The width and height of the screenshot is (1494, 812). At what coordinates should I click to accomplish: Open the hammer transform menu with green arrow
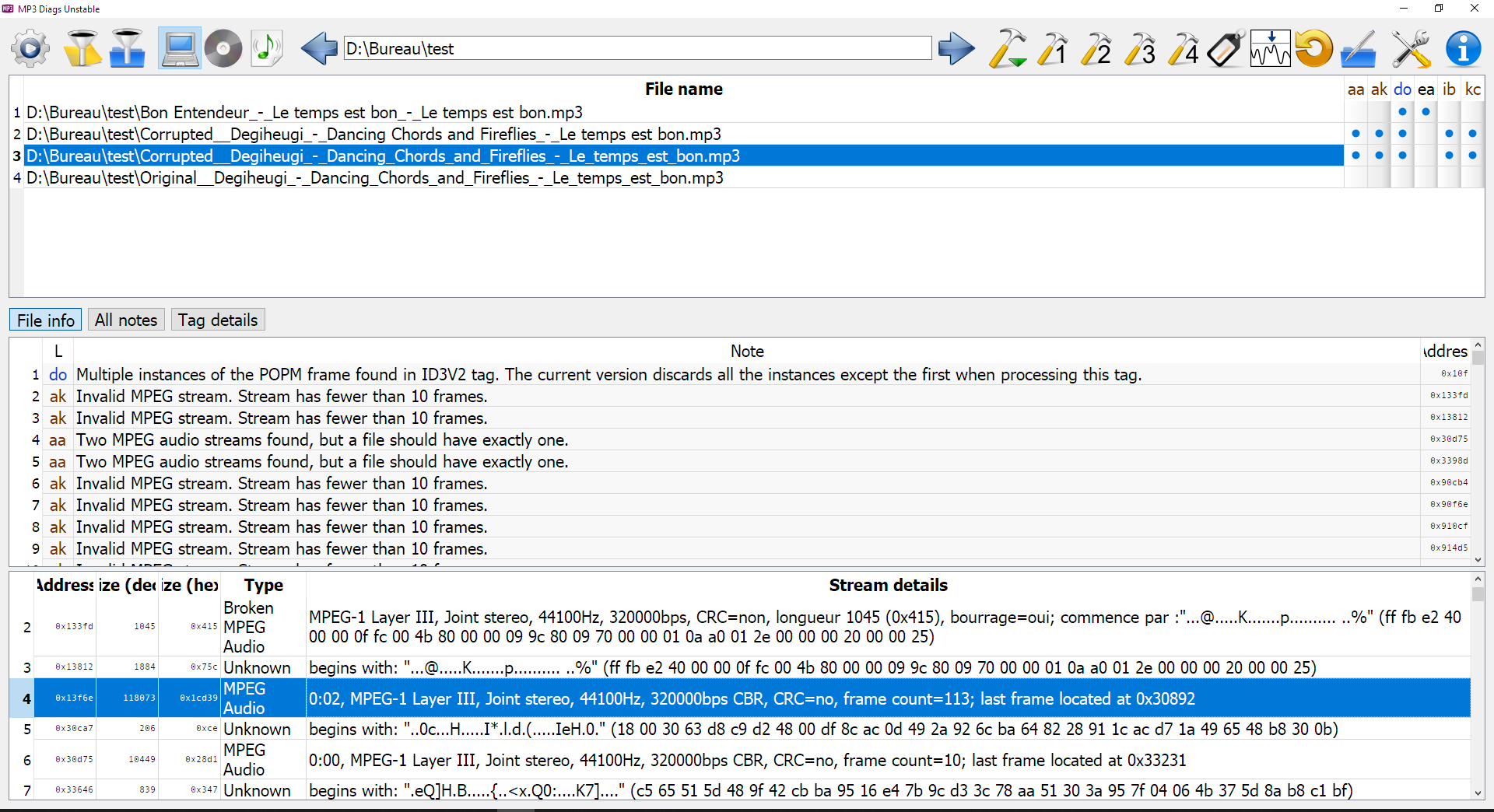[x=1008, y=49]
